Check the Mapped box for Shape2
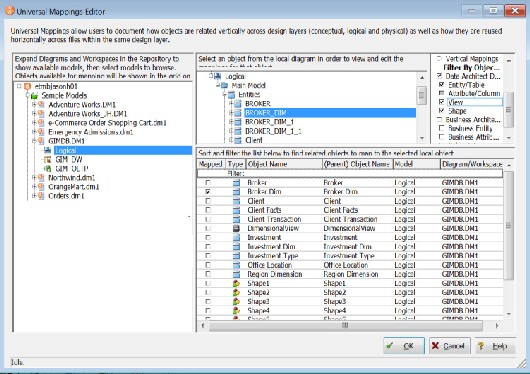 [x=208, y=292]
